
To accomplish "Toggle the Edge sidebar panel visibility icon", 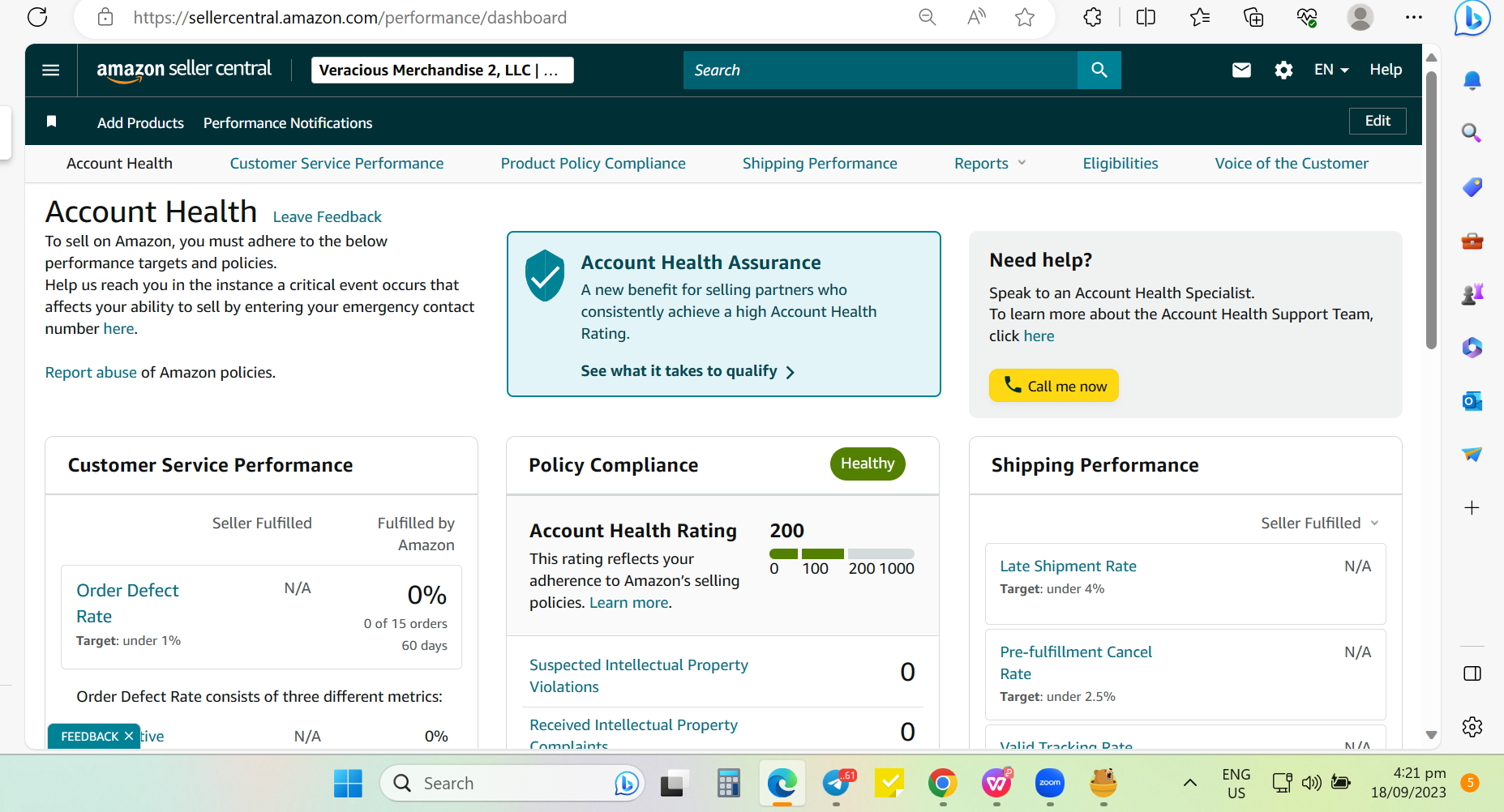I will pyautogui.click(x=1472, y=673).
